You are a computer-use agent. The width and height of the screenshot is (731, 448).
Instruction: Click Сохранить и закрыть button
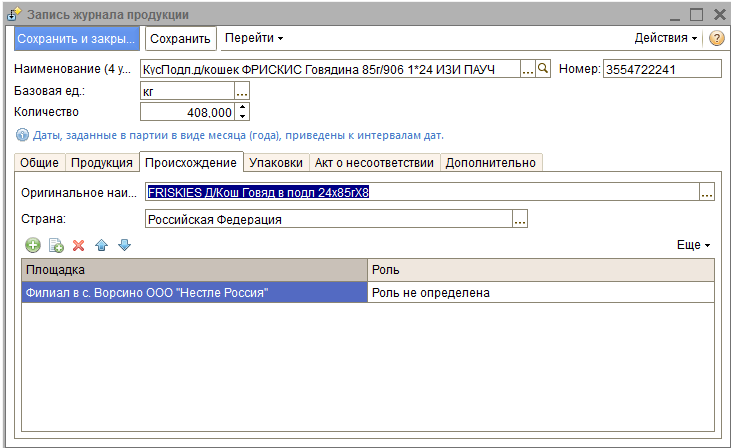coord(77,39)
